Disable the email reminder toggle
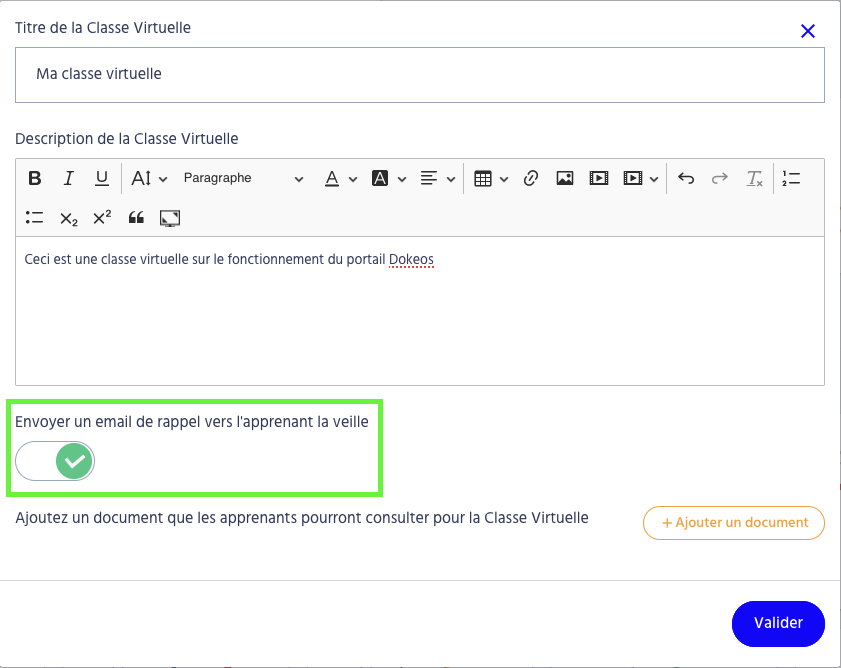 point(56,461)
